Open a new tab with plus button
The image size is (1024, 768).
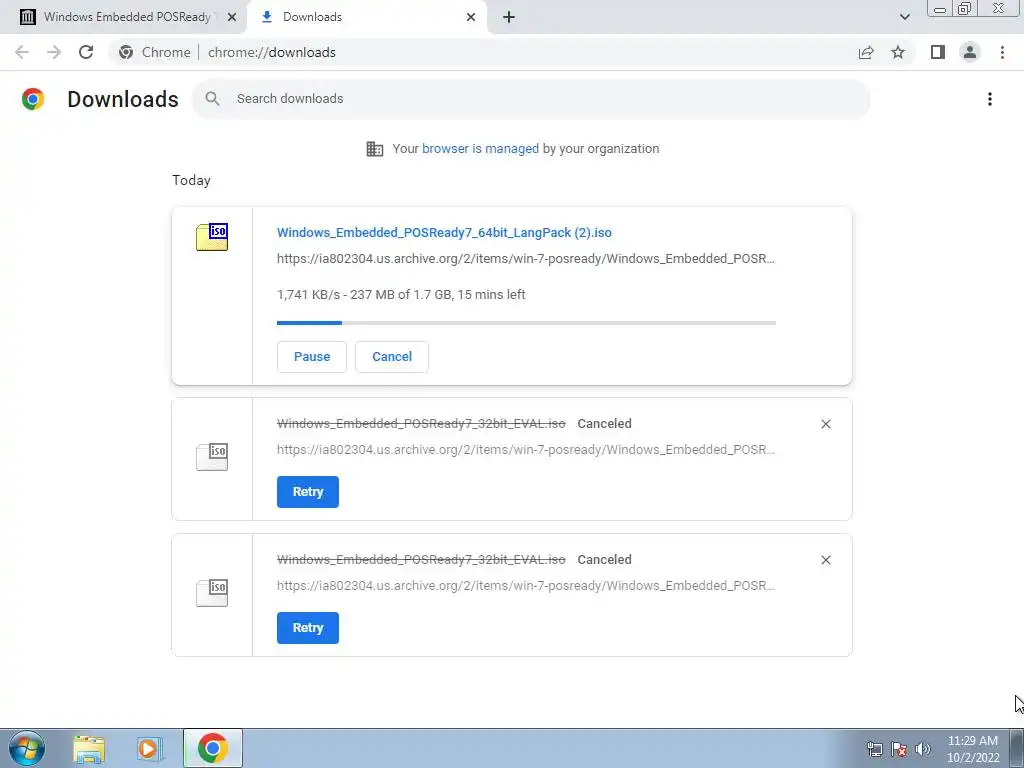tap(509, 17)
